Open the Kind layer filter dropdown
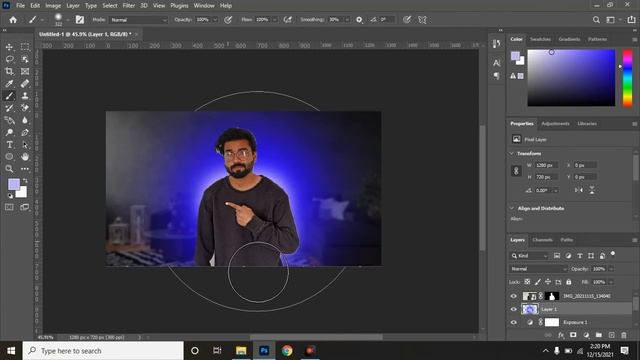This screenshot has height=360, width=640. 529,256
